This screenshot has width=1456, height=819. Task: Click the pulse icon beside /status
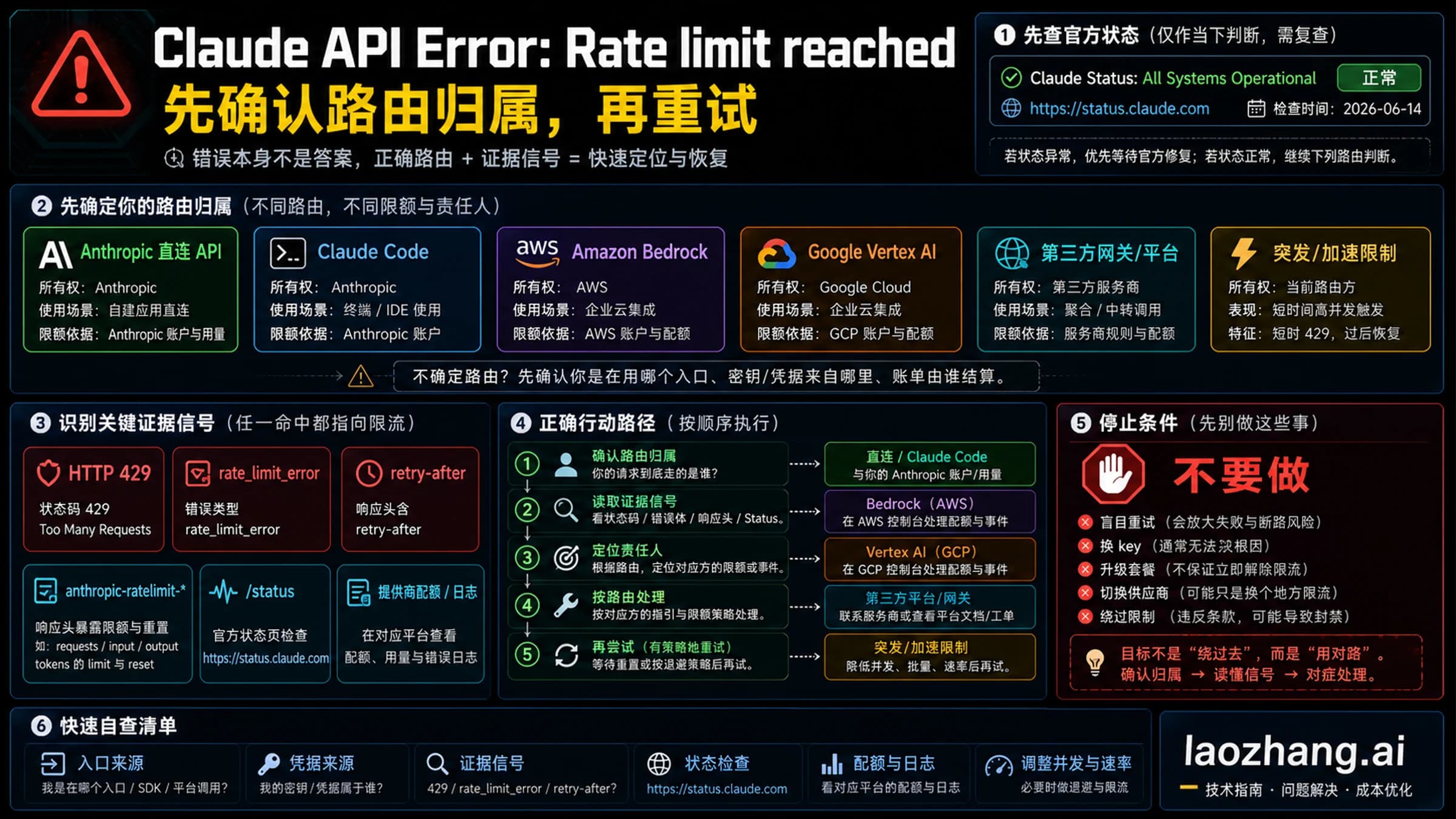click(x=223, y=591)
